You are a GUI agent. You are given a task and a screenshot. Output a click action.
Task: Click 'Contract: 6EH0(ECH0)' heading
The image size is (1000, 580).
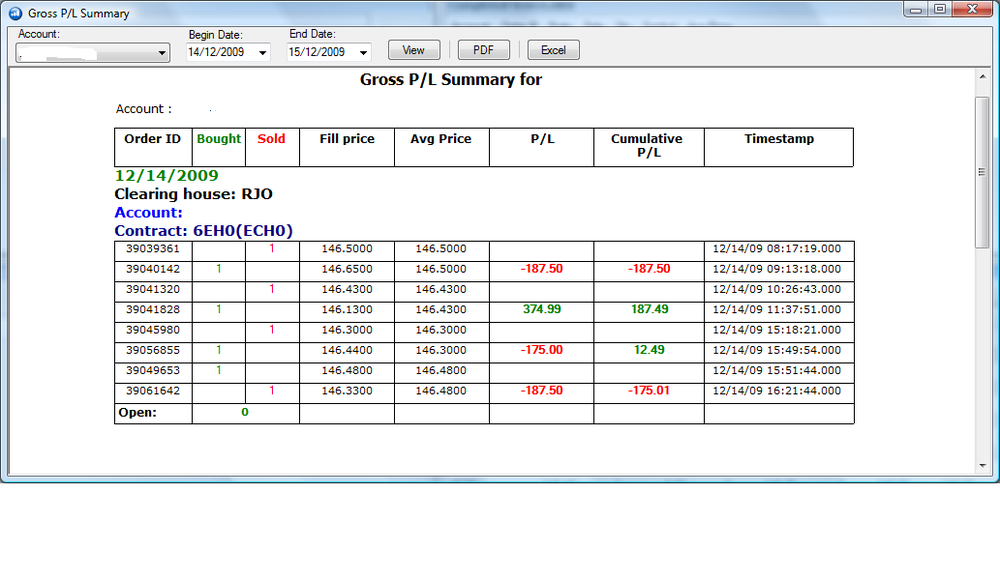coord(203,231)
